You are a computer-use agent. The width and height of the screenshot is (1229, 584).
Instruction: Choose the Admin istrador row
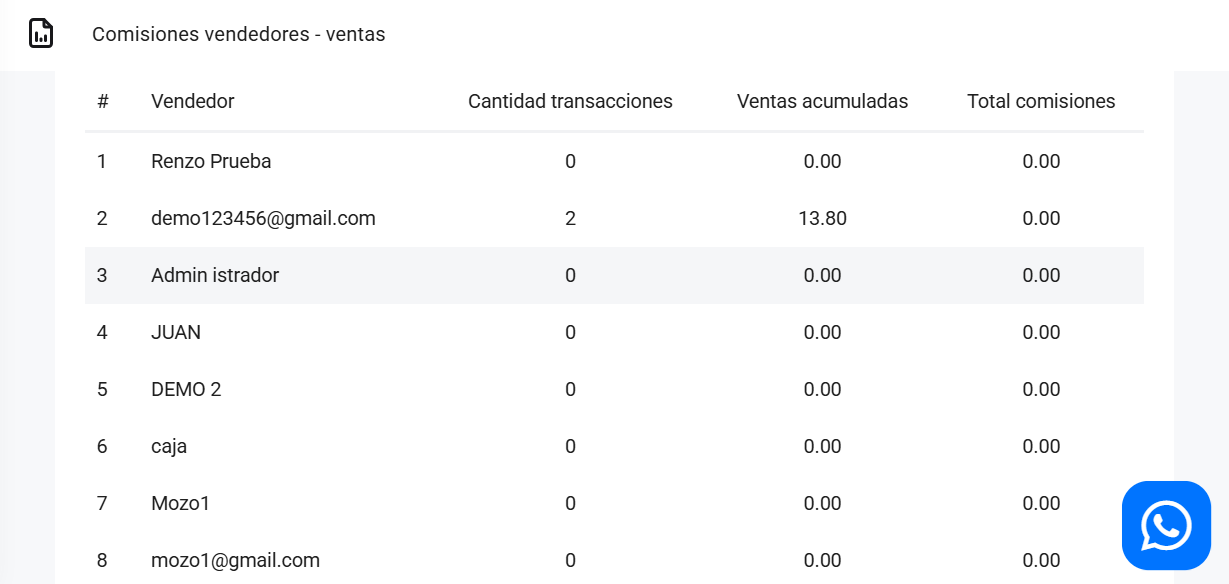tap(215, 275)
